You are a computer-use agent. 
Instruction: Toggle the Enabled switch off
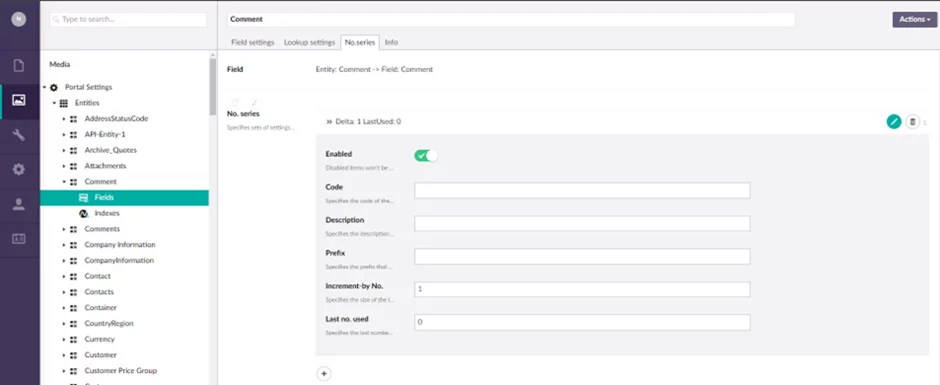pyautogui.click(x=426, y=156)
